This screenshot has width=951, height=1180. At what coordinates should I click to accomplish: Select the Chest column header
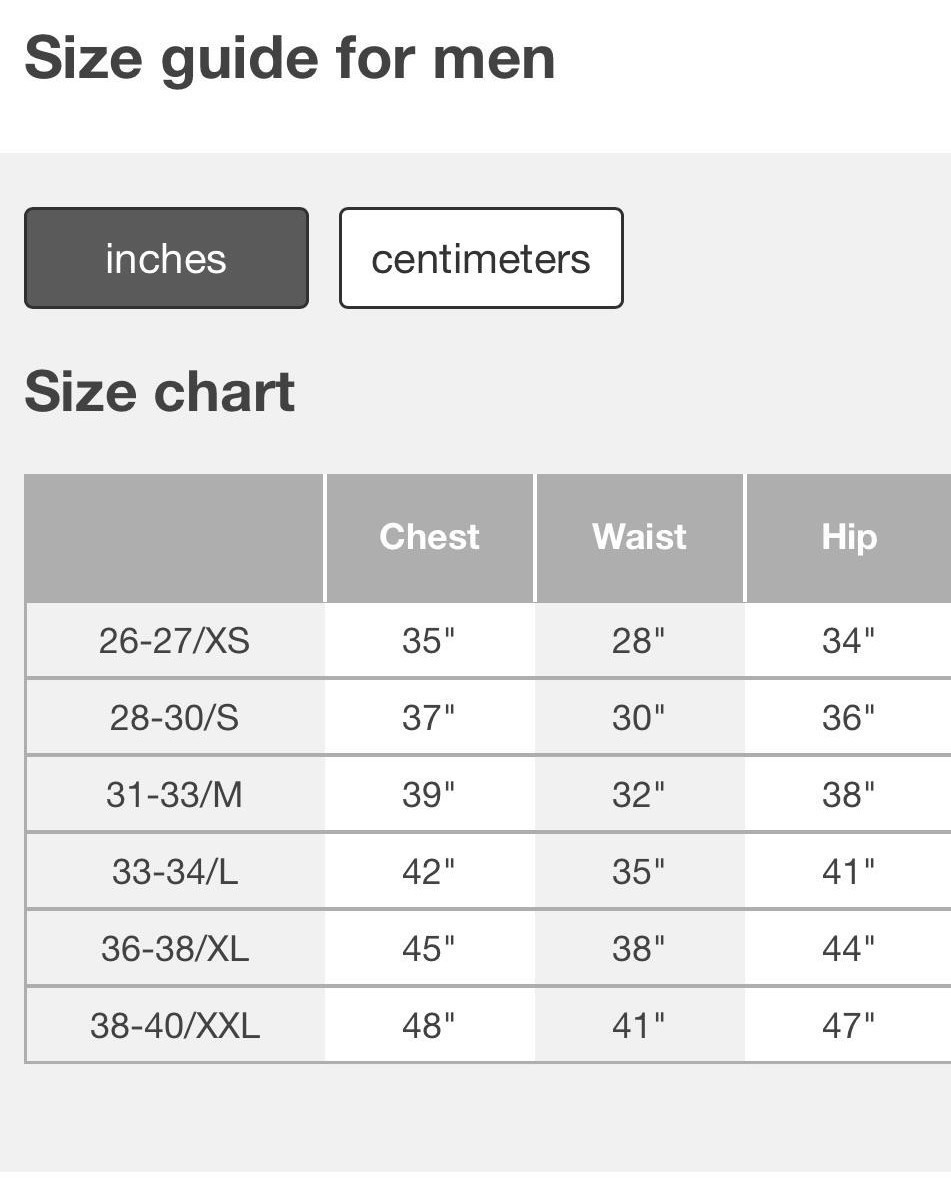click(x=428, y=536)
